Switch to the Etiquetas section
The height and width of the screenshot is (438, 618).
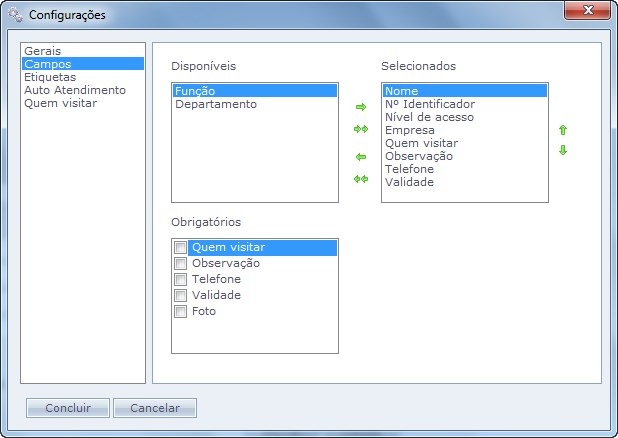point(49,76)
